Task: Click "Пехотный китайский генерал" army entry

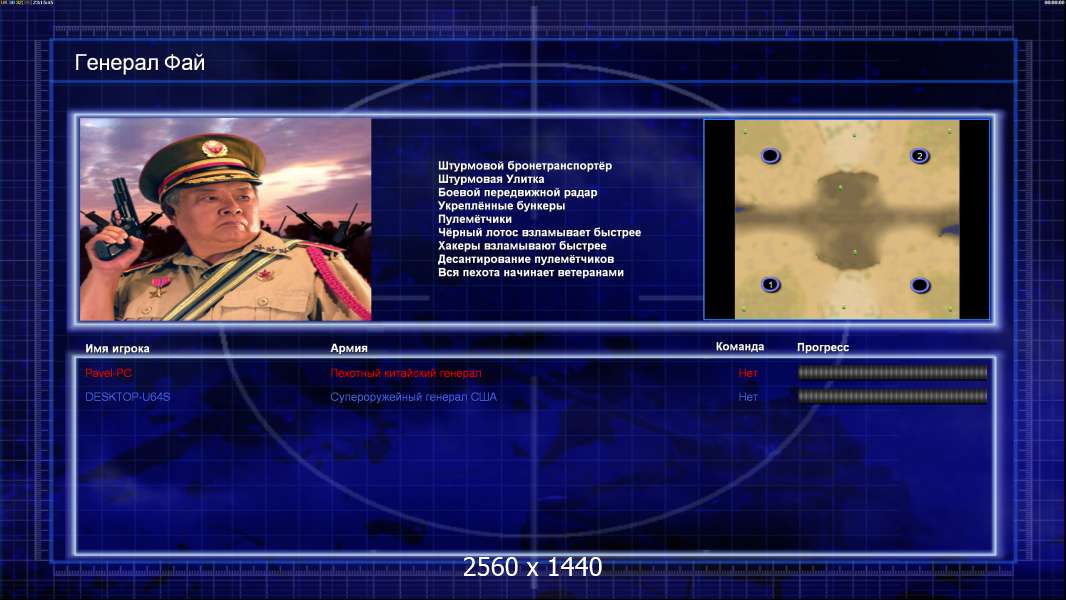Action: click(406, 373)
